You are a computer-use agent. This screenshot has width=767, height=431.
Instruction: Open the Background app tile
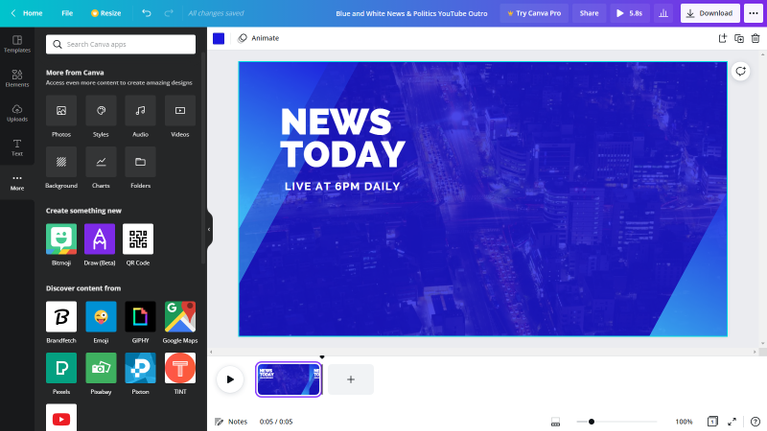(61, 162)
